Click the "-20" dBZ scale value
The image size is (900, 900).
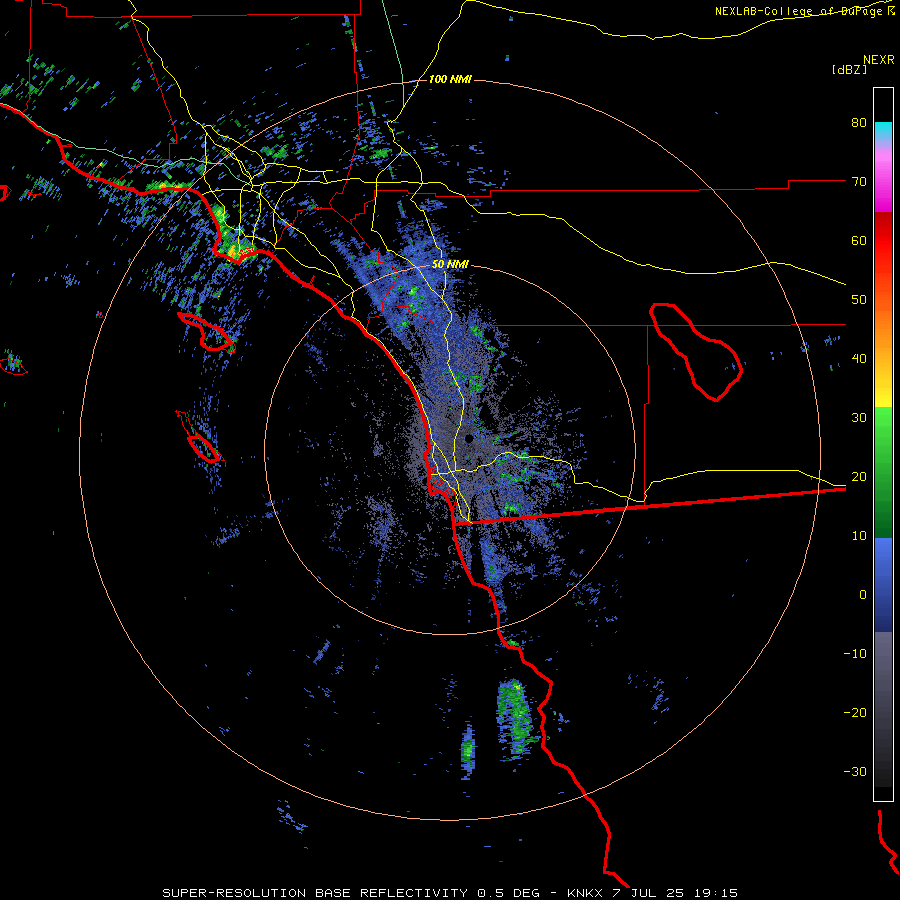click(x=855, y=712)
